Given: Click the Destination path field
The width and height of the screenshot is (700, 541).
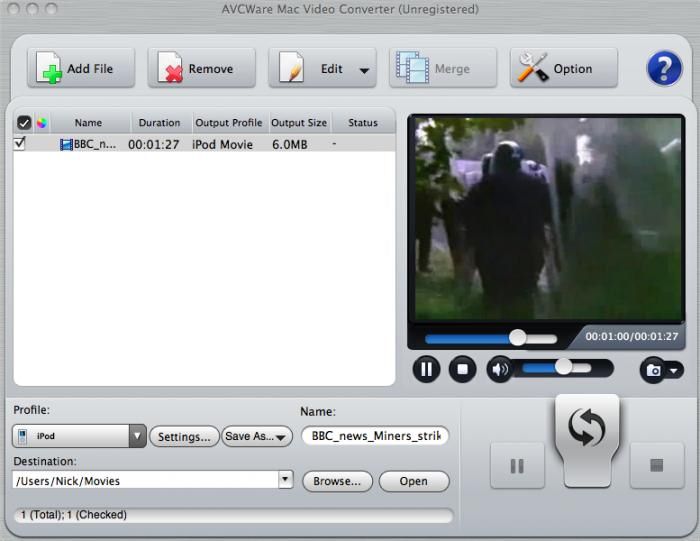Looking at the screenshot, I should click(x=146, y=480).
